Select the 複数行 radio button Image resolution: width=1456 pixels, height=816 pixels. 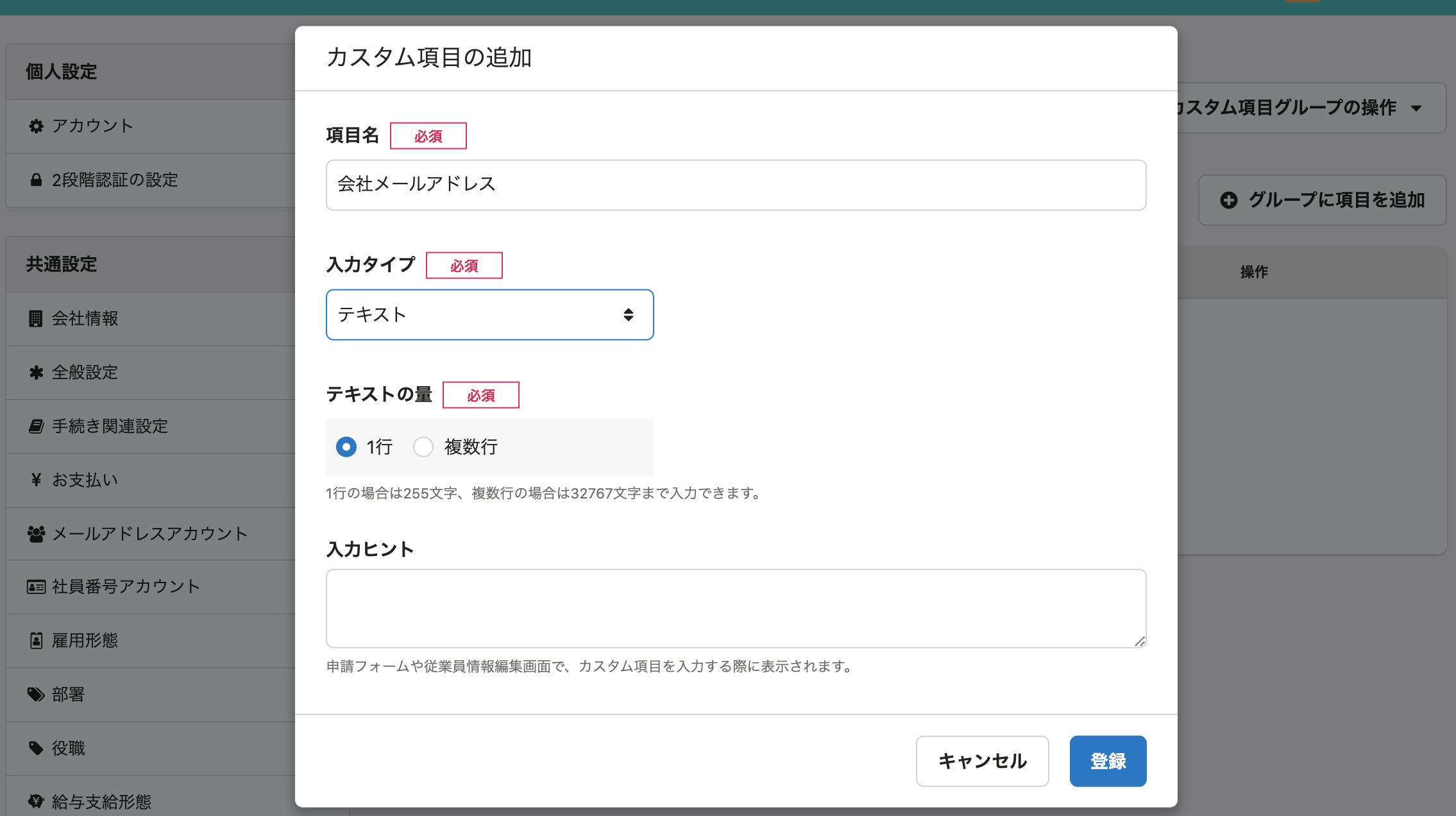[x=423, y=447]
